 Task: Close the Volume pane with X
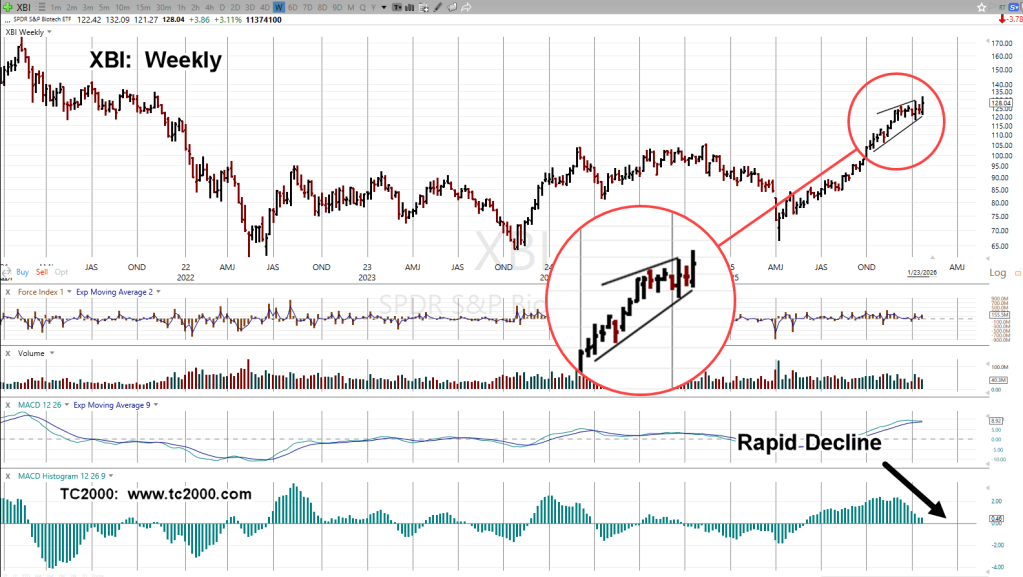pyautogui.click(x=8, y=353)
